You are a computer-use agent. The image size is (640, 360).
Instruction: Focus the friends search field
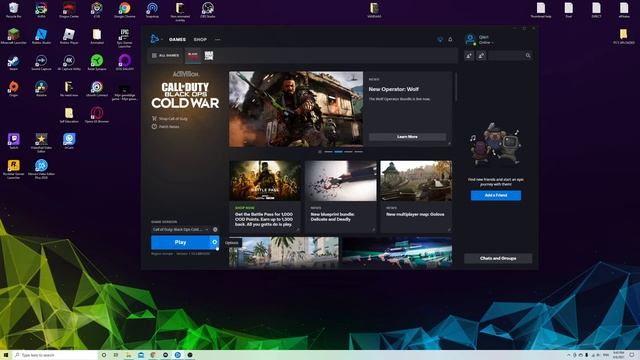510,56
